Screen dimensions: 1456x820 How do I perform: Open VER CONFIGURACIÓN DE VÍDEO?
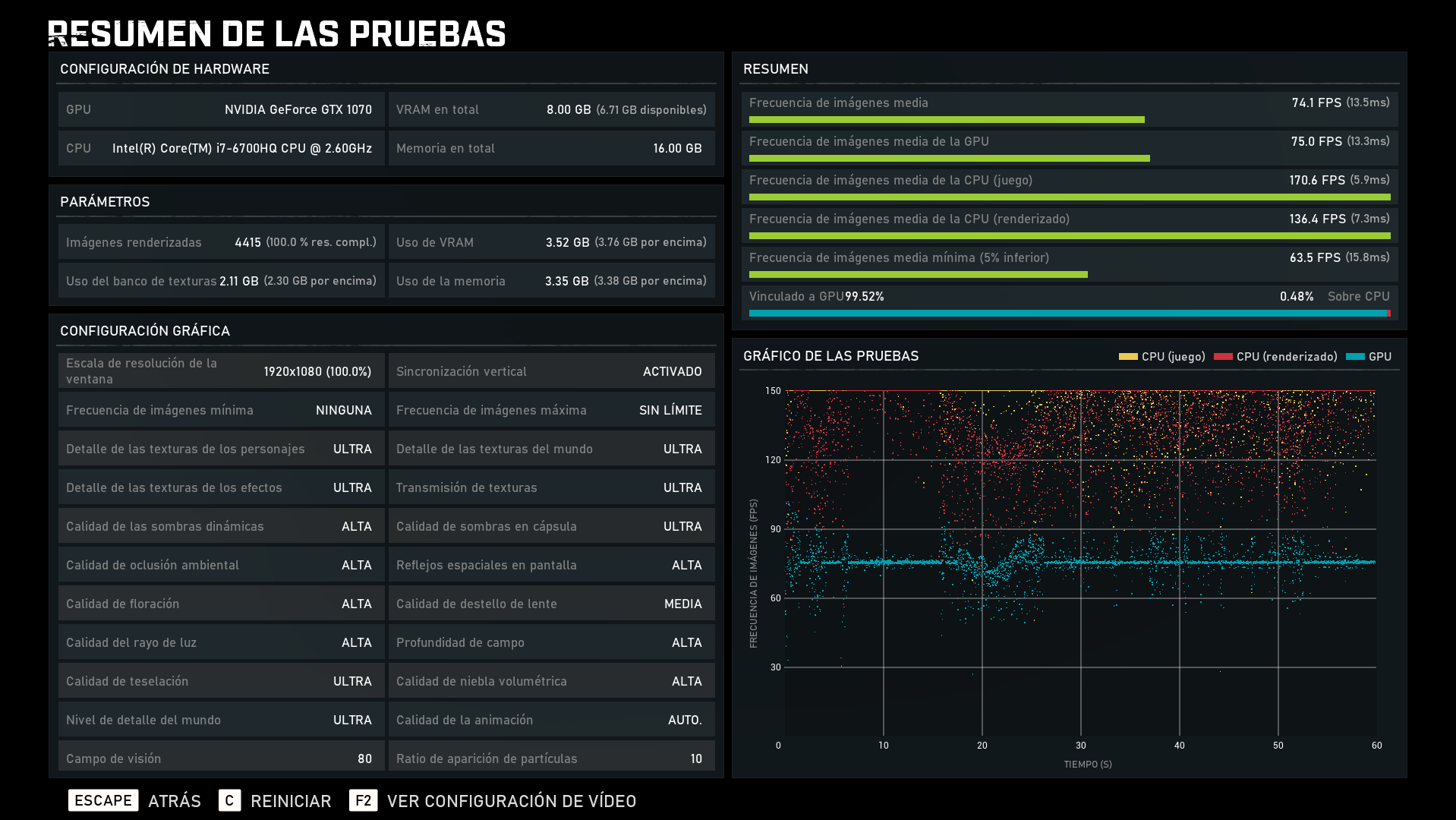[x=511, y=801]
